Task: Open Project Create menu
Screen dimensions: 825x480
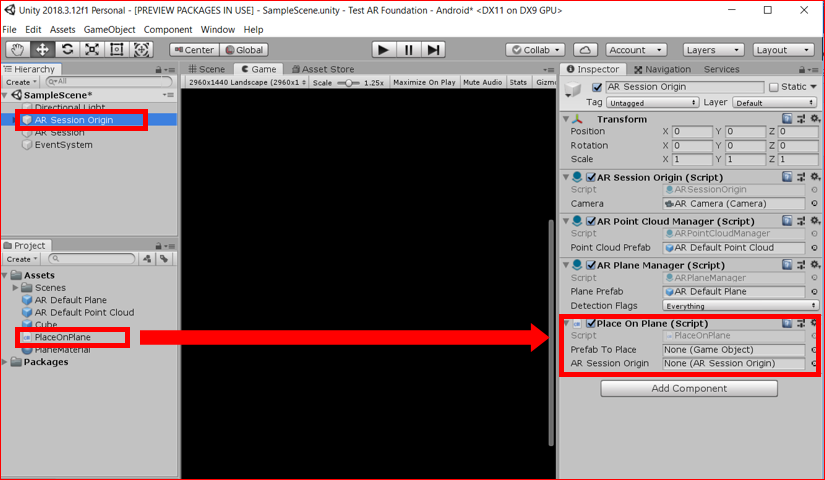Action: tap(22, 259)
